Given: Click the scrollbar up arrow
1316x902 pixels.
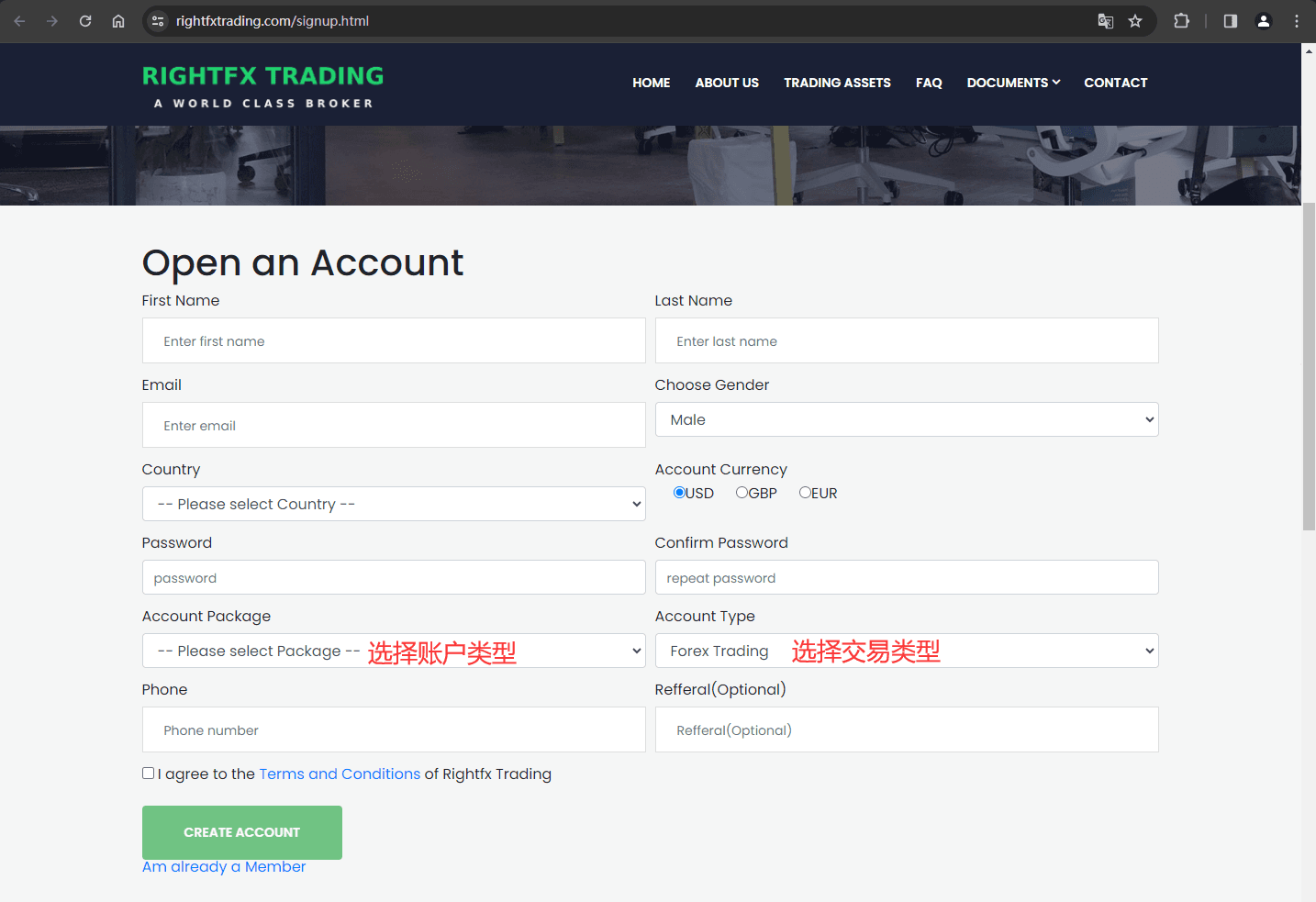Looking at the screenshot, I should 1309,51.
